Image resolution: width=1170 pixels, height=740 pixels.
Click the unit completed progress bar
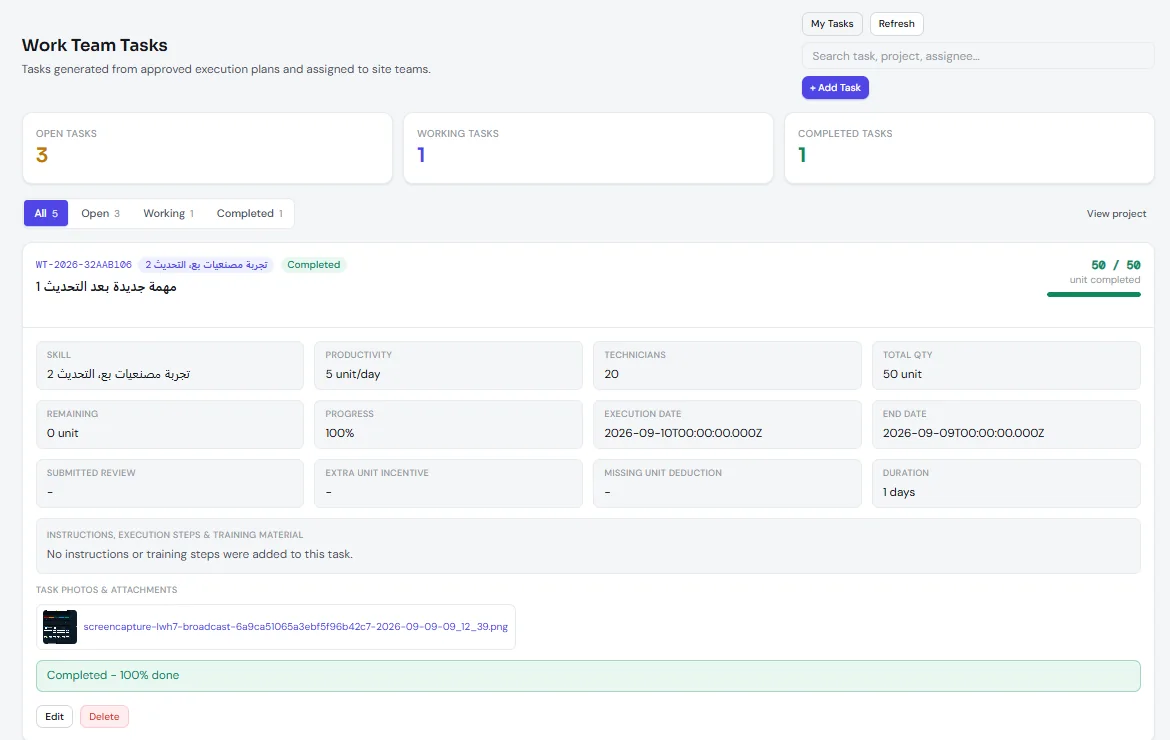pos(1093,295)
